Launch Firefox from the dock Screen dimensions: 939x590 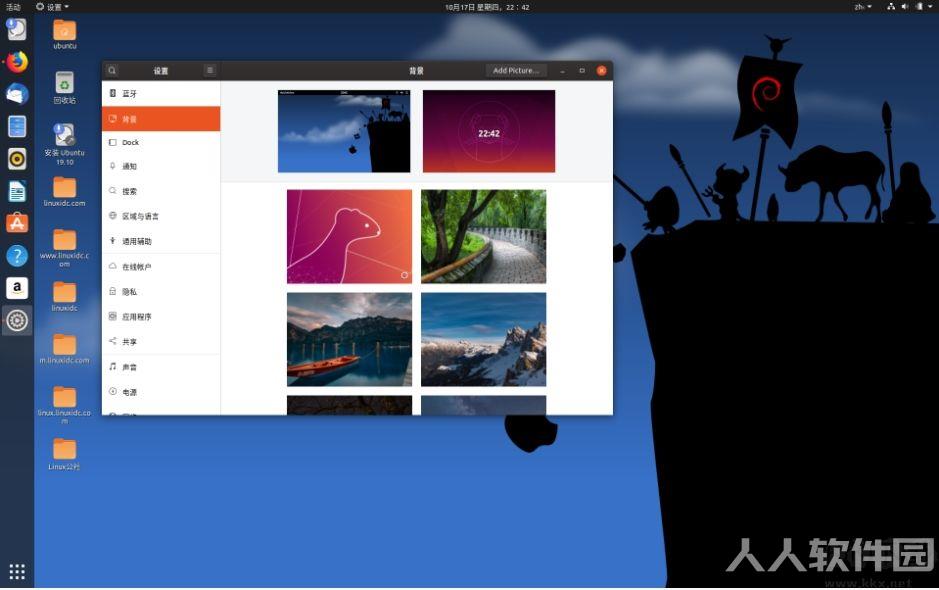[x=17, y=62]
